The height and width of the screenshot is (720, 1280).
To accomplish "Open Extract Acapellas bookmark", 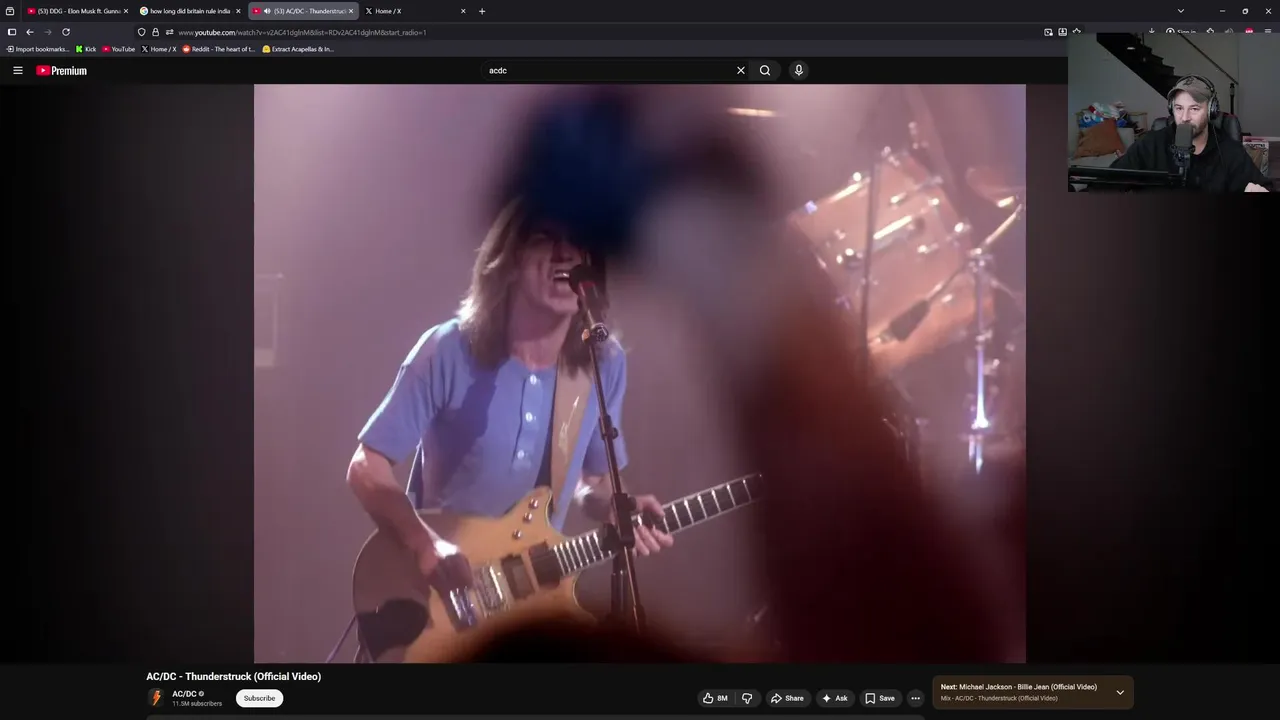I will [298, 49].
